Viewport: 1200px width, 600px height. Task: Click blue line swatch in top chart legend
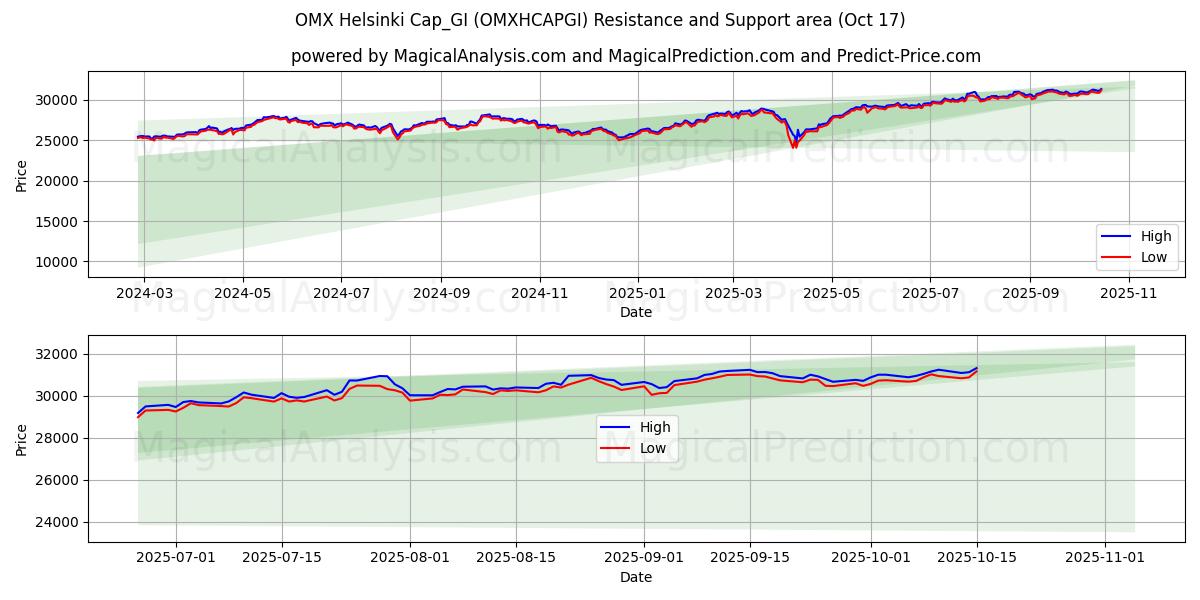1117,237
